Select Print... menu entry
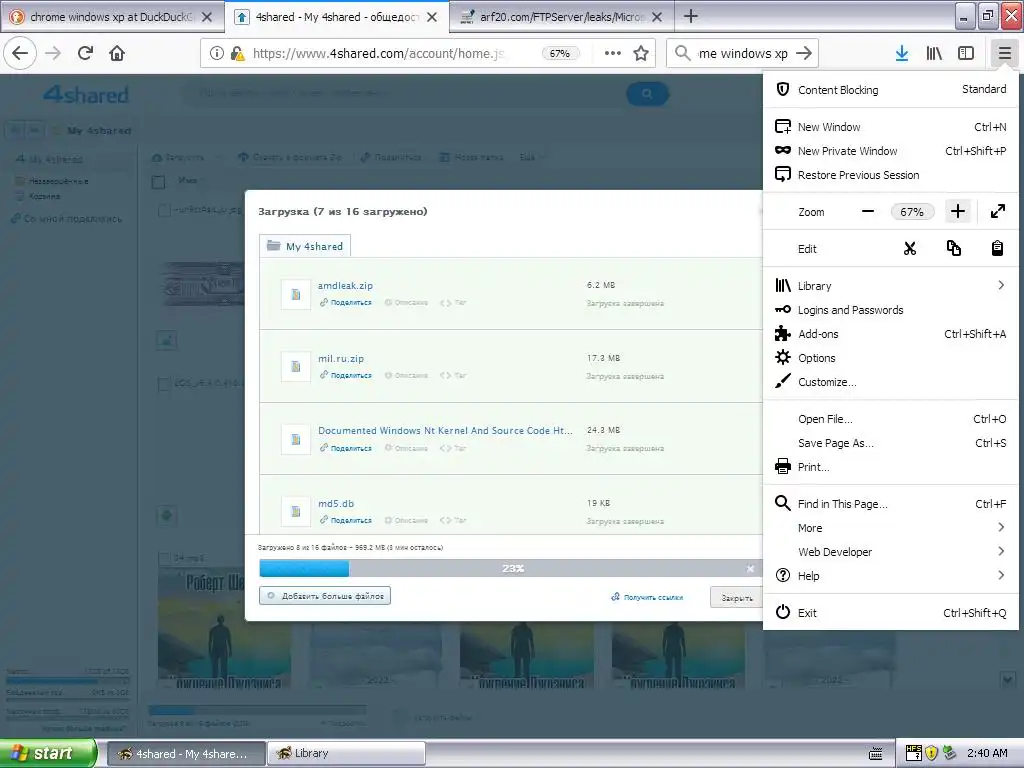The image size is (1024, 768). tap(891, 468)
